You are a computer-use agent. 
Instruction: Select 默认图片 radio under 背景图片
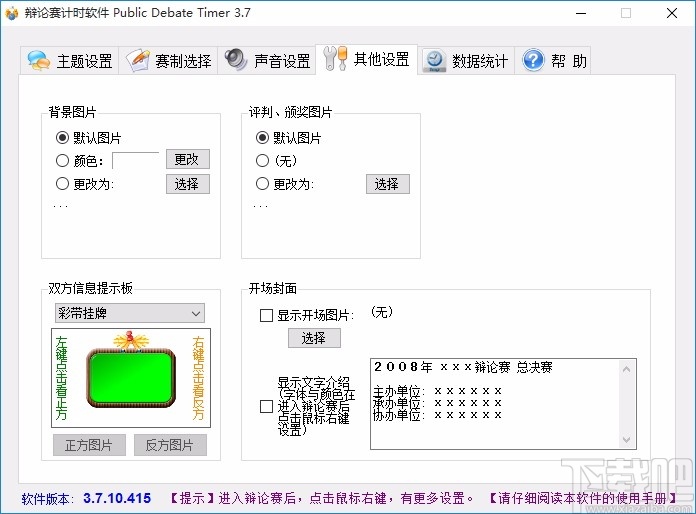(63, 138)
